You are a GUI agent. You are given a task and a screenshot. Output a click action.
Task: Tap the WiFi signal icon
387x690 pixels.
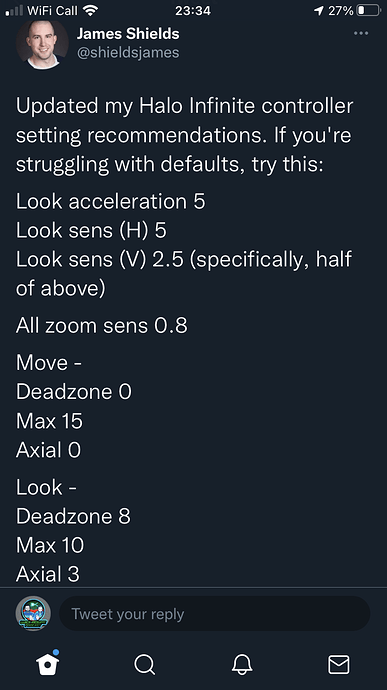pyautogui.click(x=90, y=10)
